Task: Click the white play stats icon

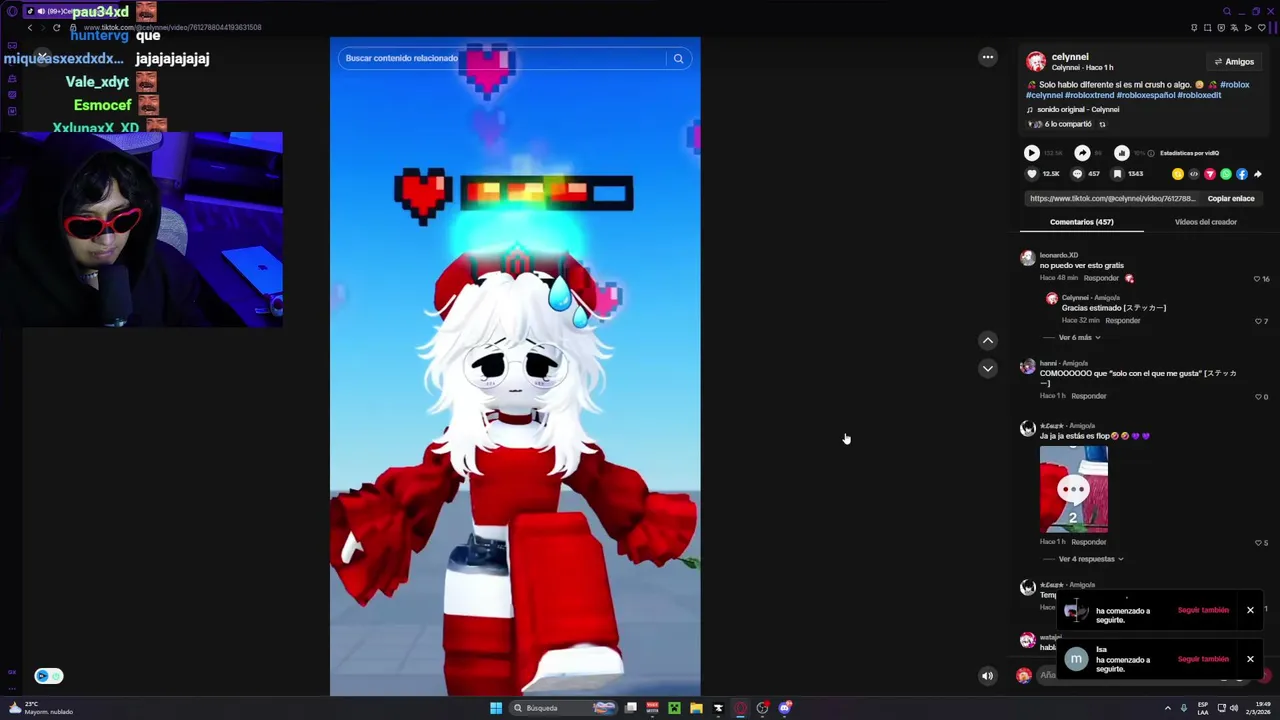Action: (1031, 153)
